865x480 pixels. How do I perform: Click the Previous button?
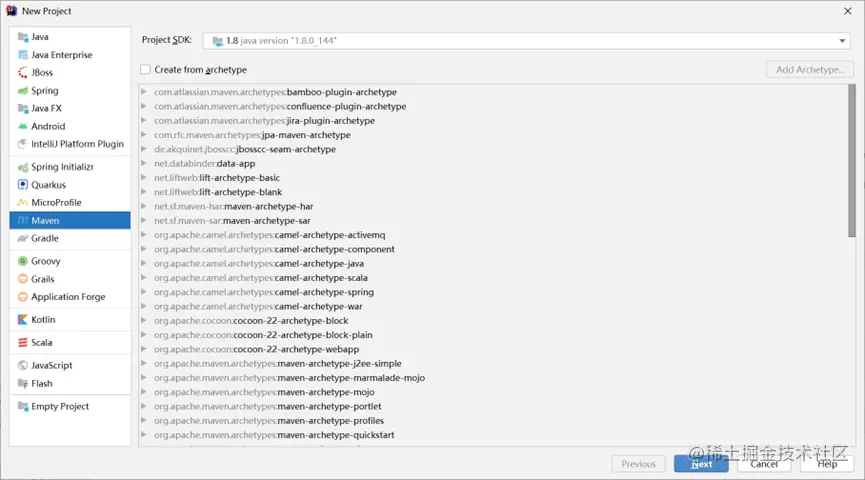tap(638, 464)
